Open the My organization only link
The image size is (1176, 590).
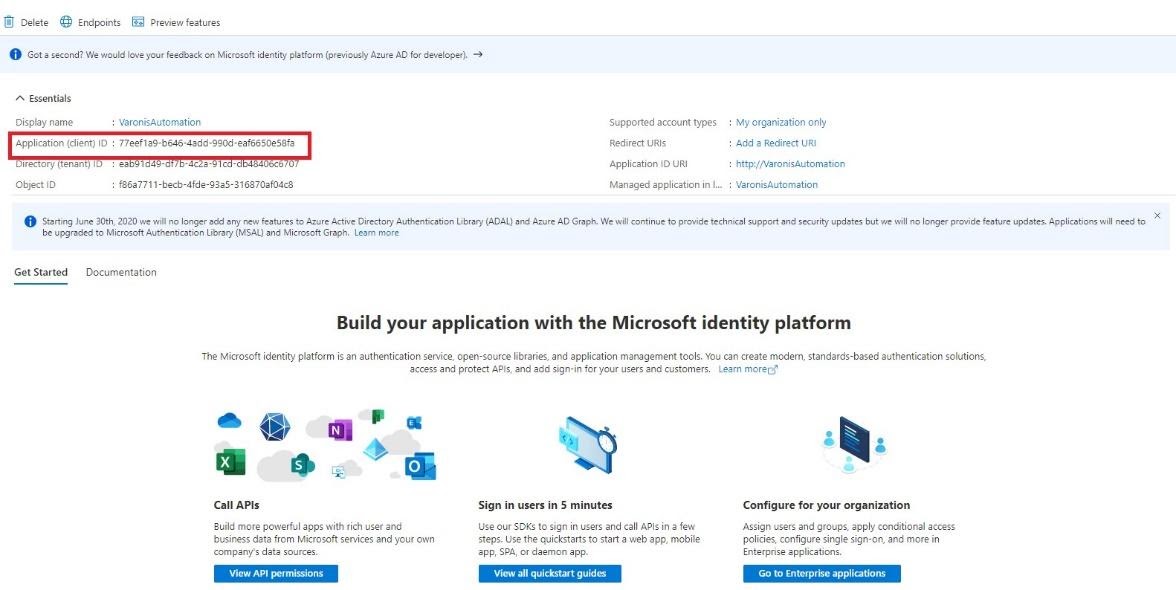coord(781,122)
